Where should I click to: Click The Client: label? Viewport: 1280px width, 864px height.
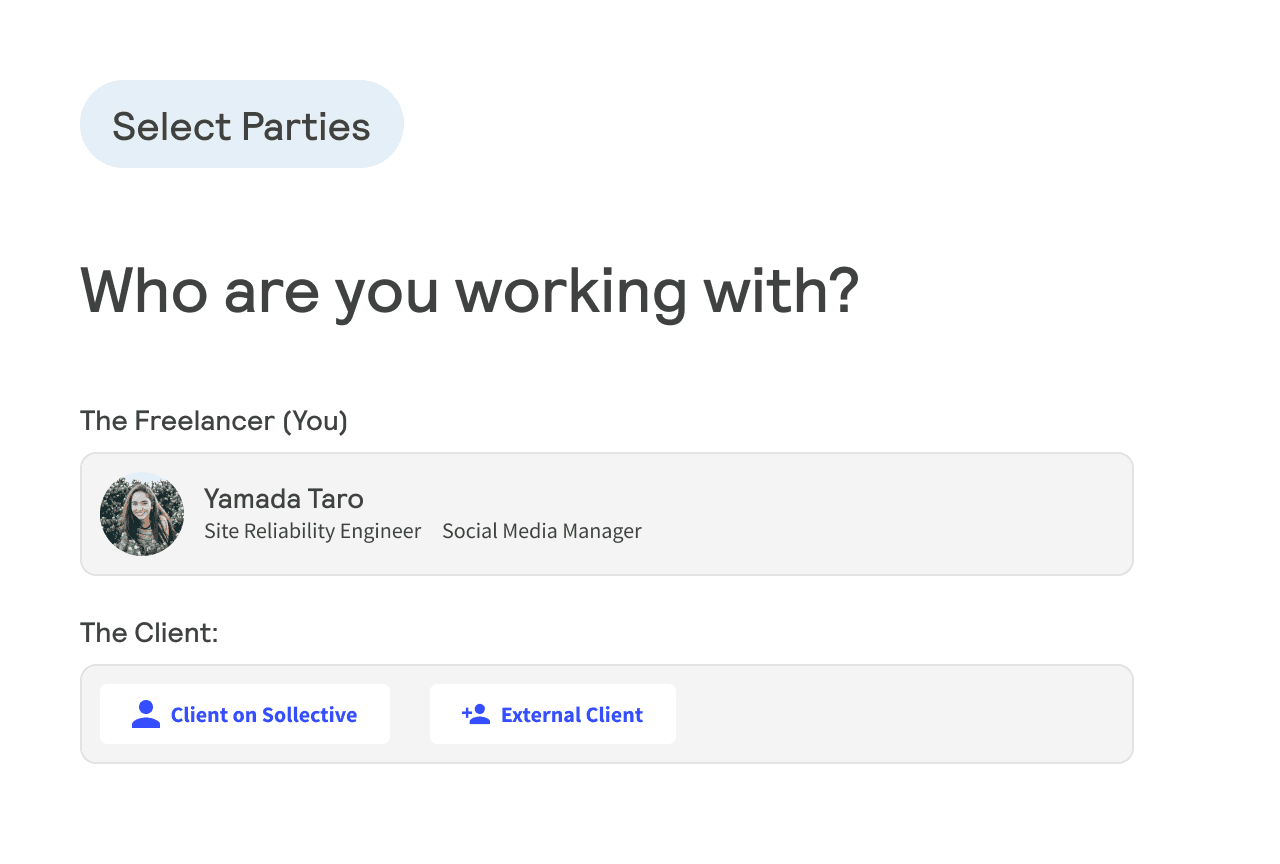148,632
